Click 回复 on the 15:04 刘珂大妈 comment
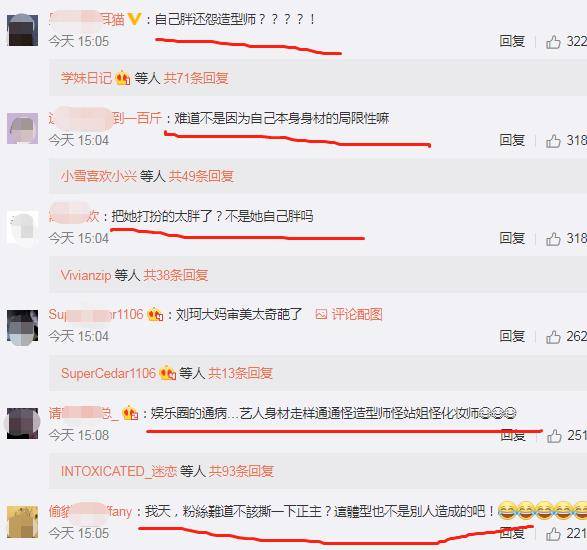Image resolution: width=587 pixels, height=550 pixels. pyautogui.click(x=512, y=336)
